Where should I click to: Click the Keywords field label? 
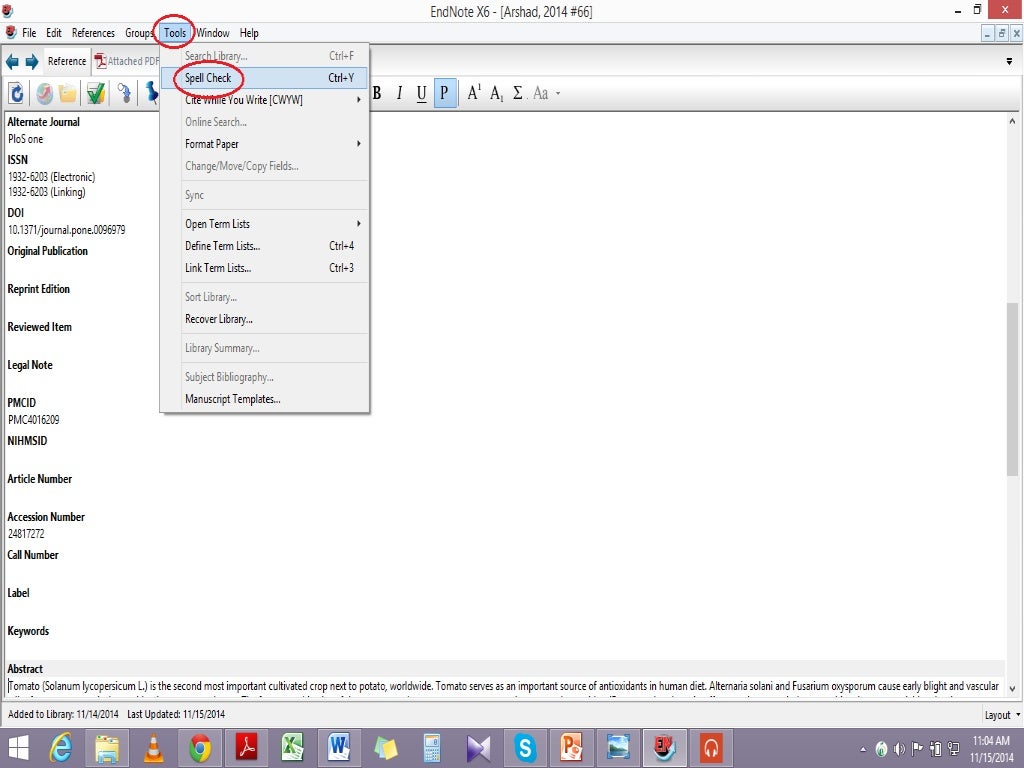point(28,631)
